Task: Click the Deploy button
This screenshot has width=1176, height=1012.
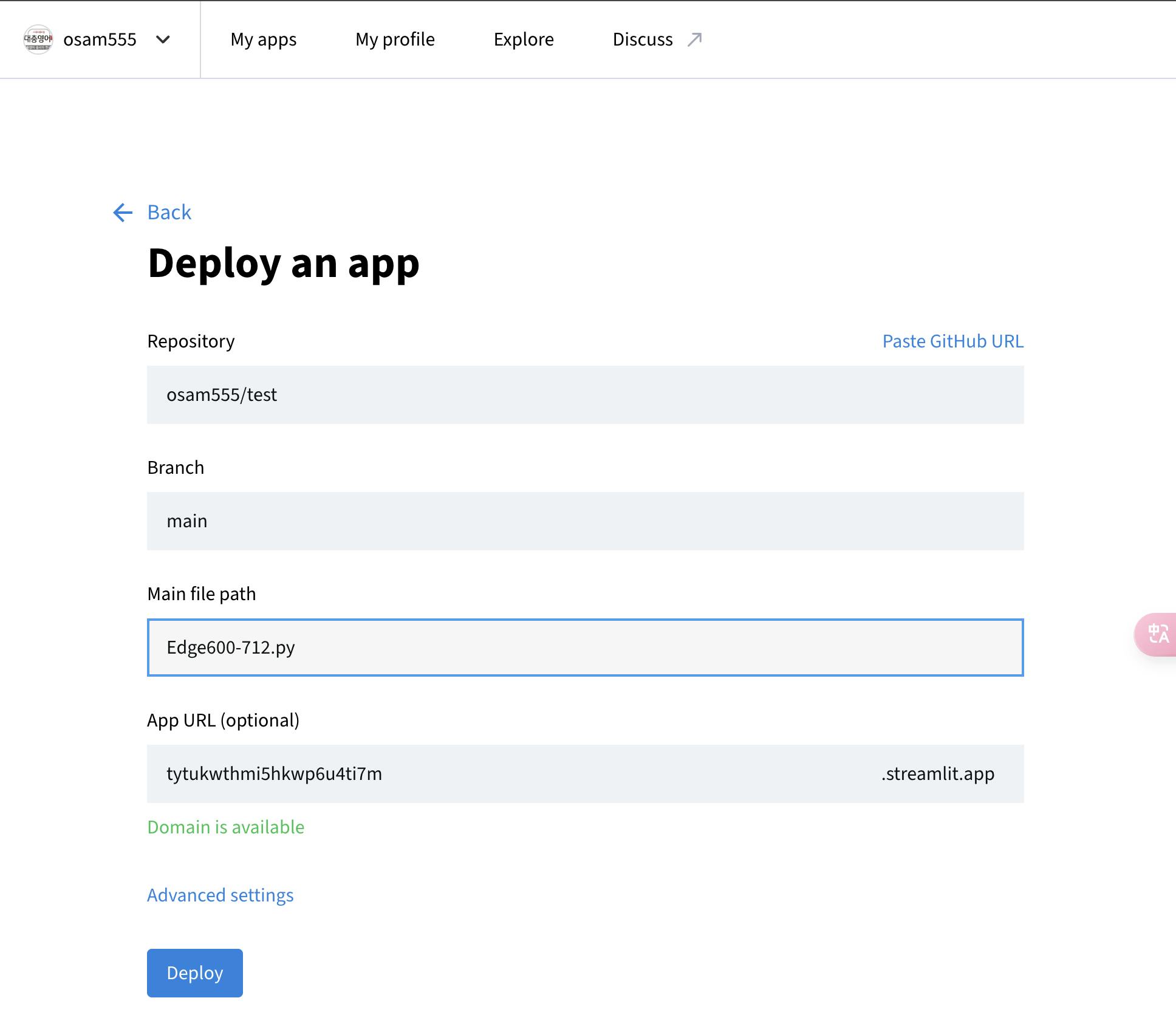Action: (195, 973)
